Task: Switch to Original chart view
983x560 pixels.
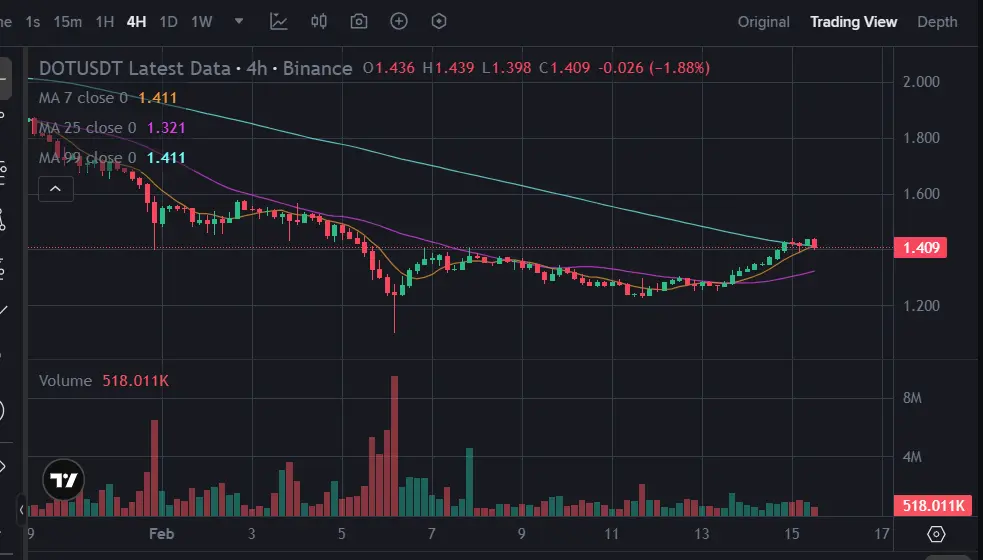Action: click(763, 22)
